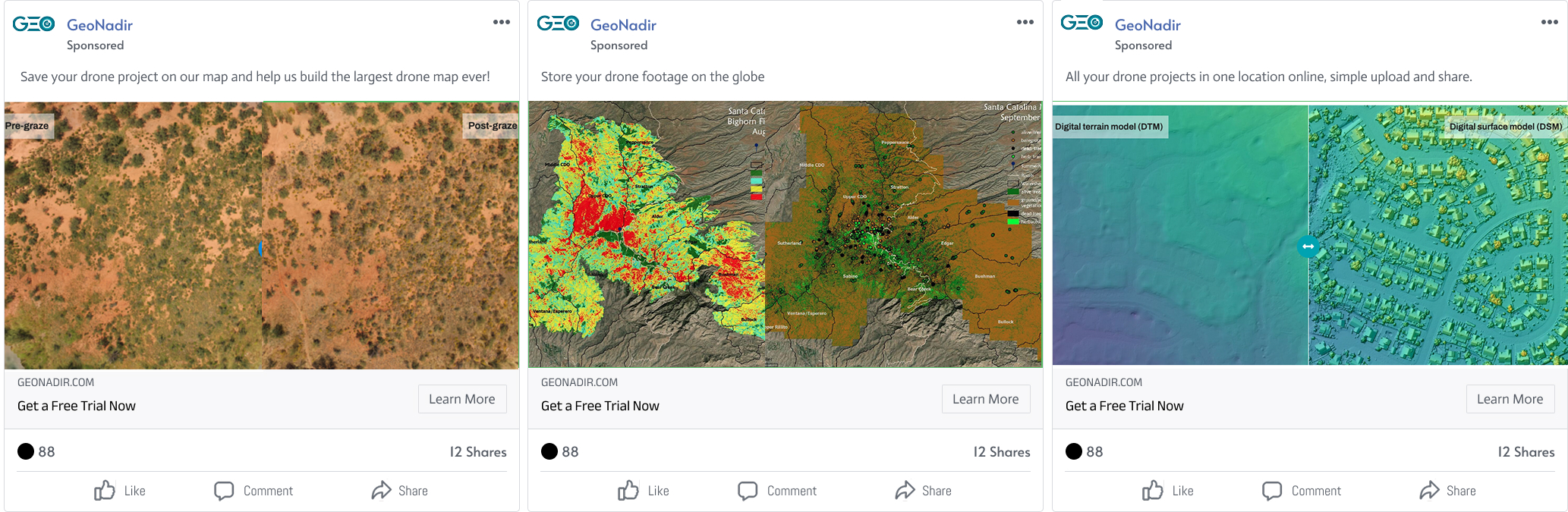
Task: Click the Share arrow icon on the third ad
Action: (x=1429, y=491)
